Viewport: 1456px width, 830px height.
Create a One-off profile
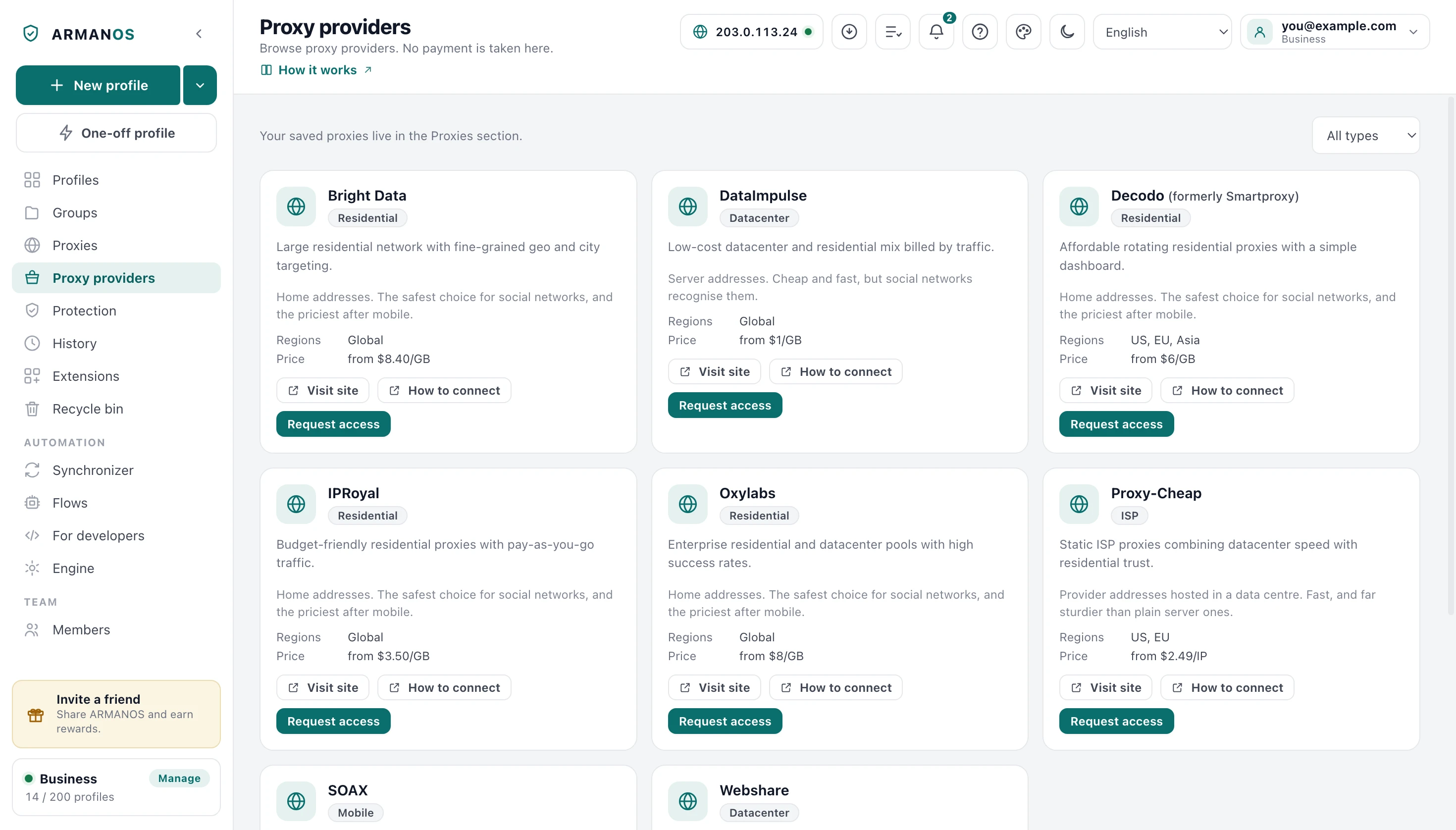(116, 133)
